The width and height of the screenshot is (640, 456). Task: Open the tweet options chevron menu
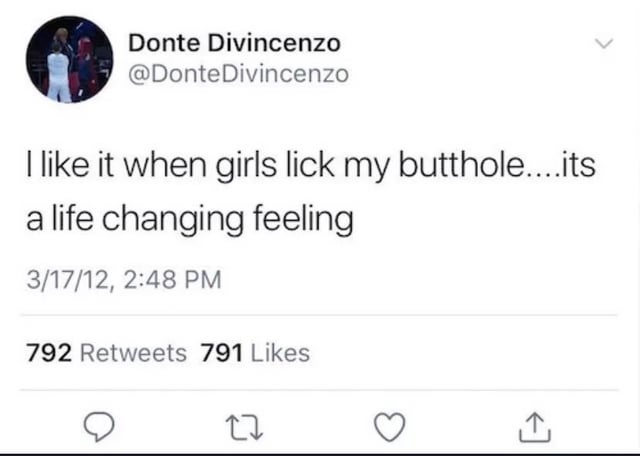click(602, 44)
